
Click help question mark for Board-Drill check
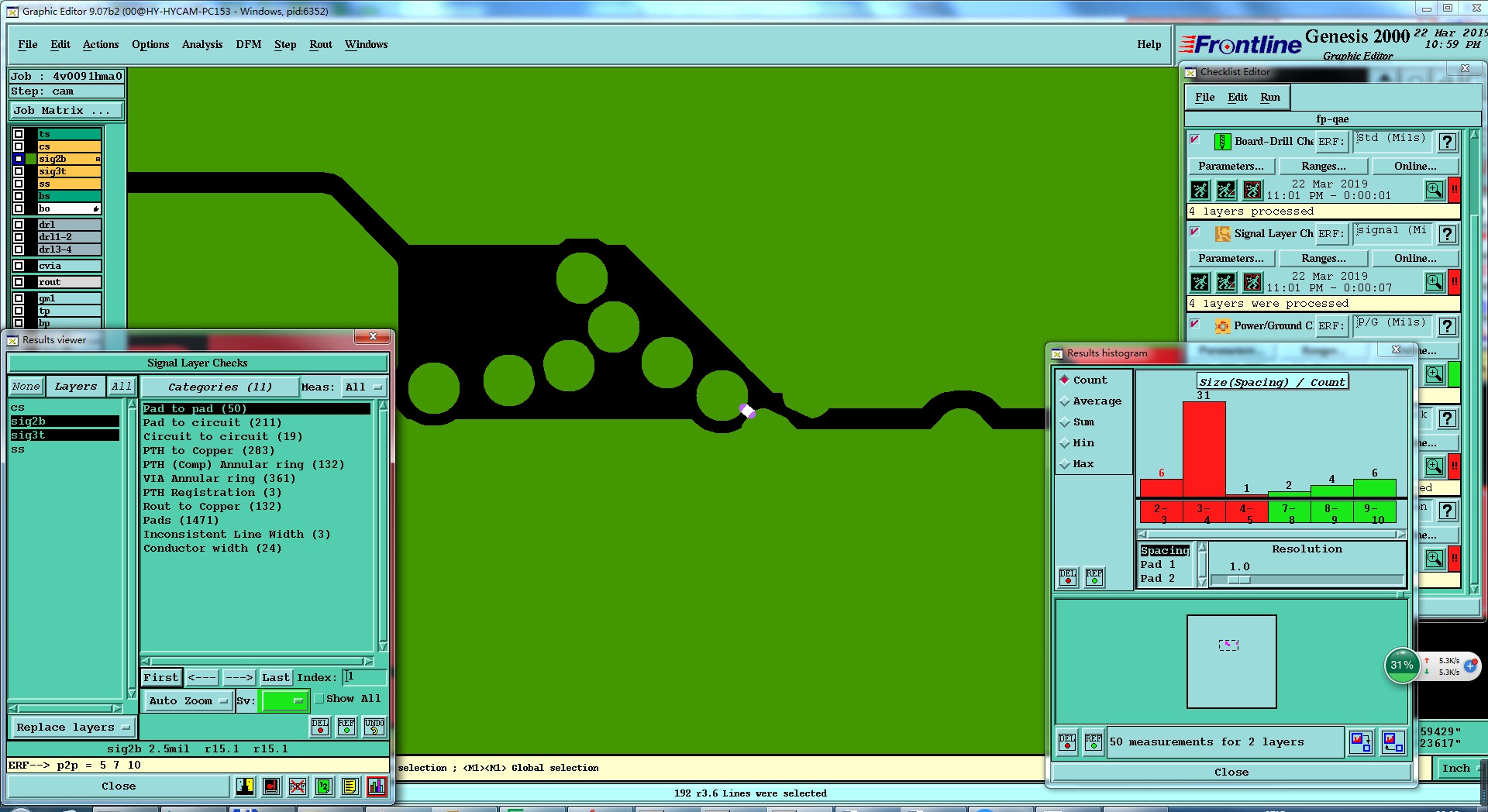(1447, 142)
